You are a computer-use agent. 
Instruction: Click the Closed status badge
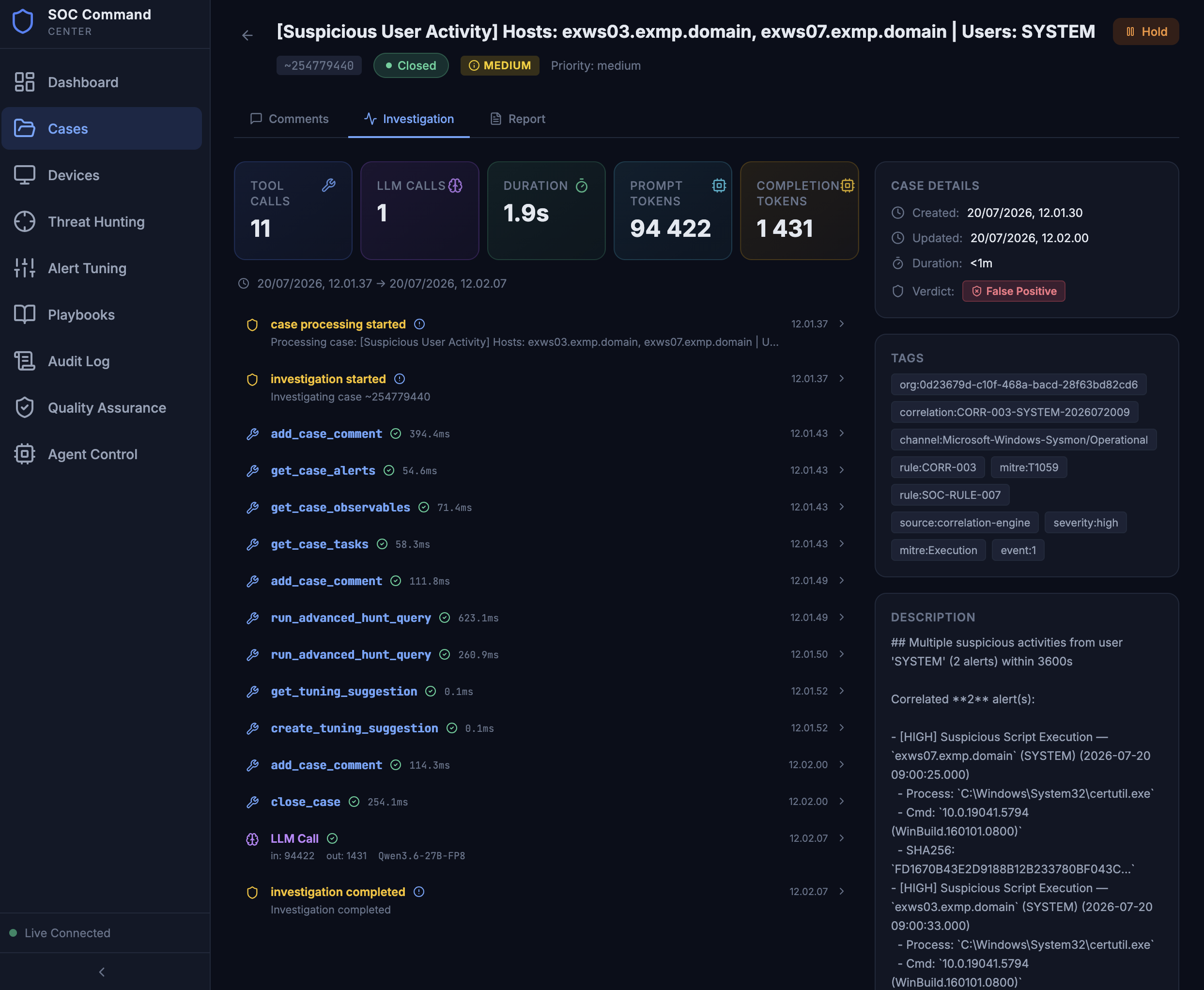(x=411, y=65)
